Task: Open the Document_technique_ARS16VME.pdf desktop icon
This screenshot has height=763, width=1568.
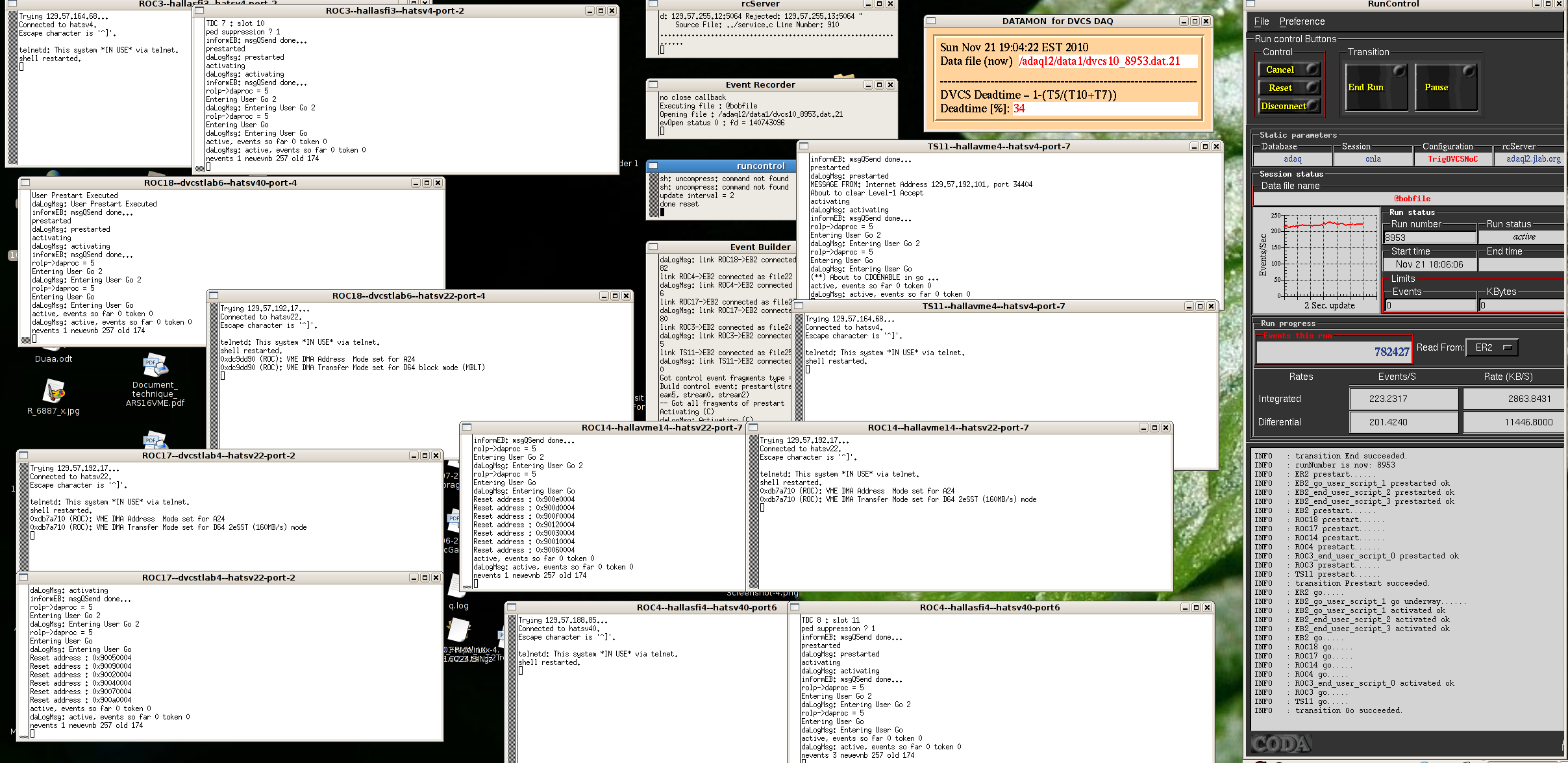Action: (155, 366)
